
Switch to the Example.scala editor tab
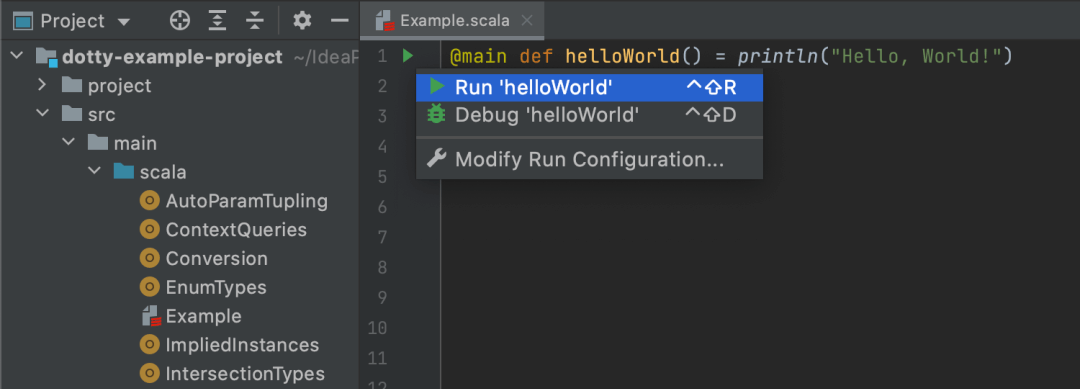pyautogui.click(x=454, y=20)
